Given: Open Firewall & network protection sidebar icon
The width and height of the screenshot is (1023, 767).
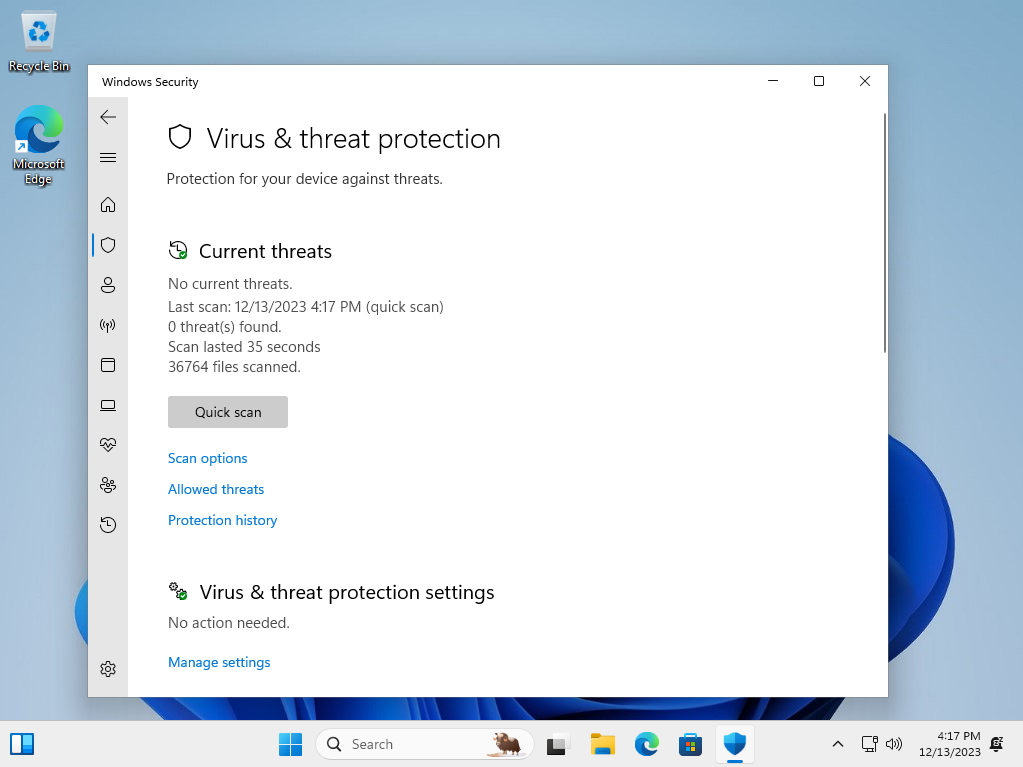Looking at the screenshot, I should click(108, 325).
